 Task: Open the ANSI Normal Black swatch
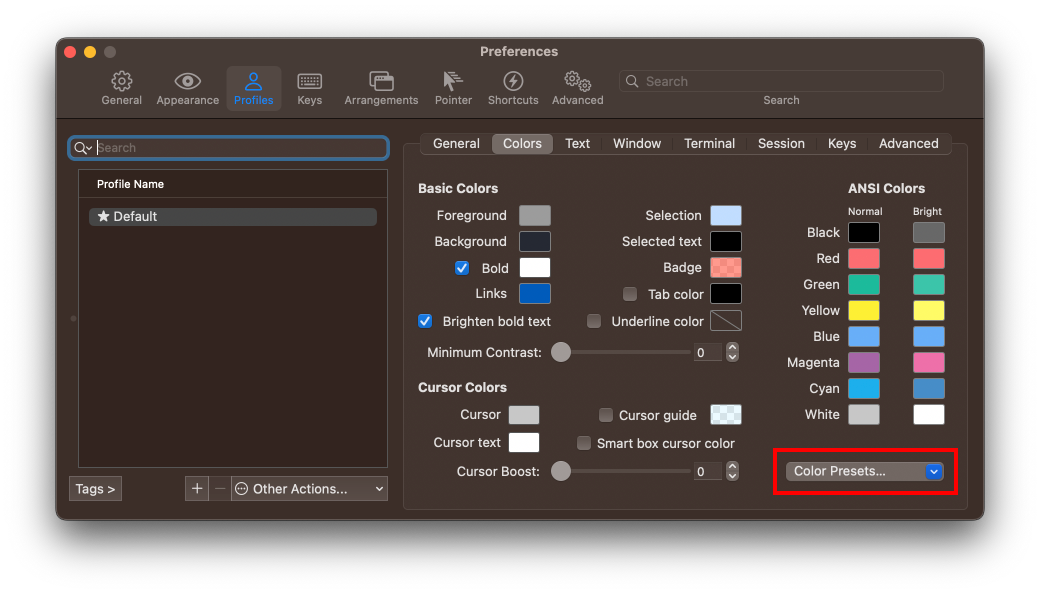pos(864,233)
